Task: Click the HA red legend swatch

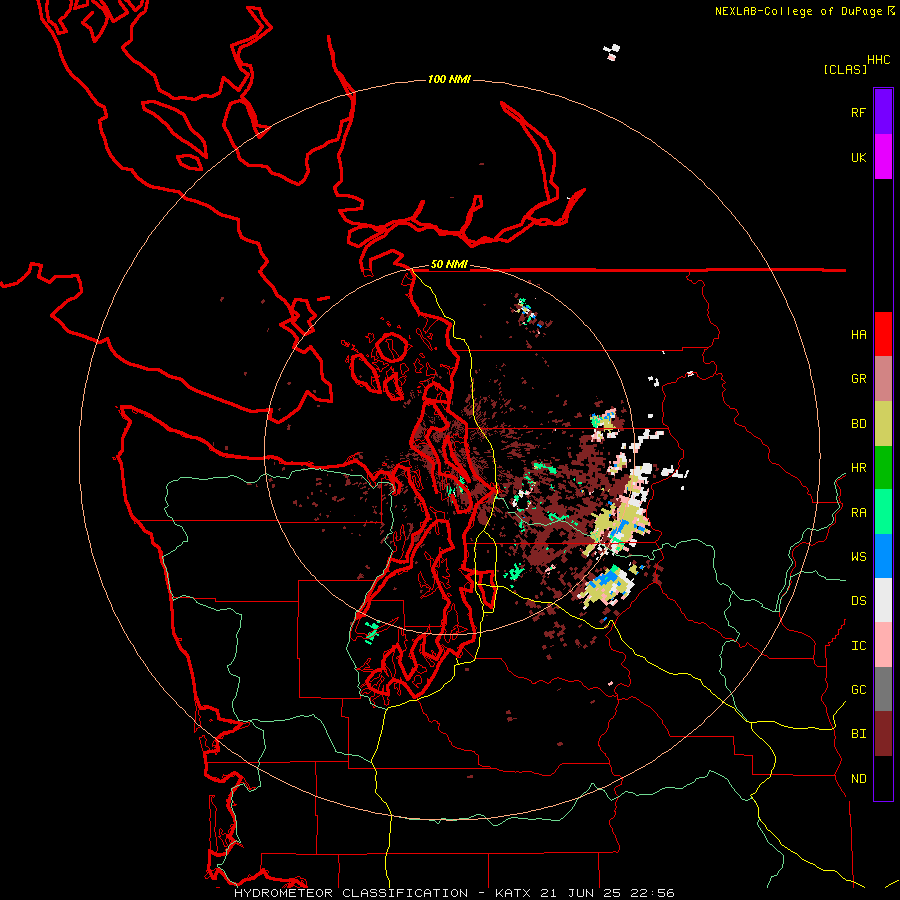Action: tap(883, 334)
